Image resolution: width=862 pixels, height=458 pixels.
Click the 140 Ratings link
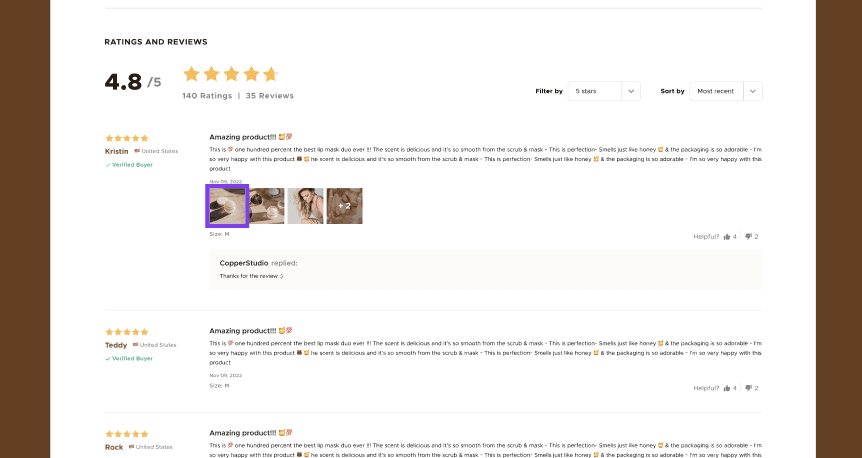coord(207,96)
